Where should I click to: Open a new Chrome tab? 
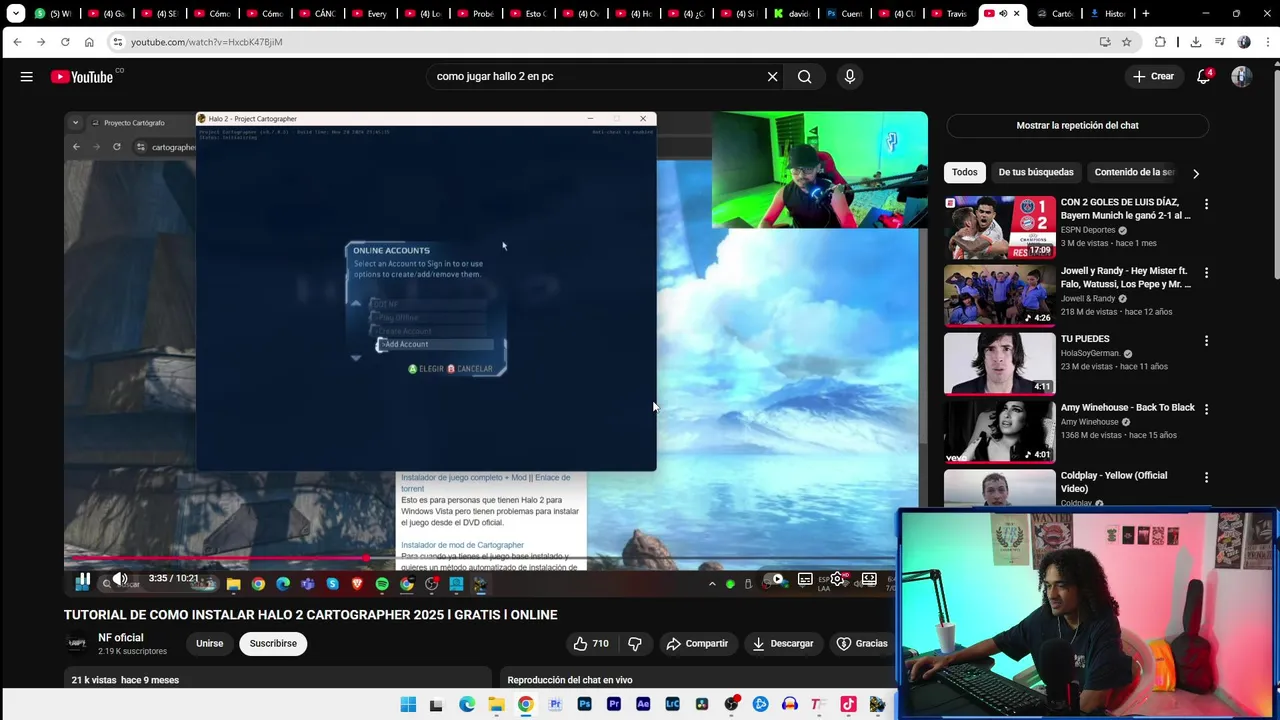coord(1146,14)
